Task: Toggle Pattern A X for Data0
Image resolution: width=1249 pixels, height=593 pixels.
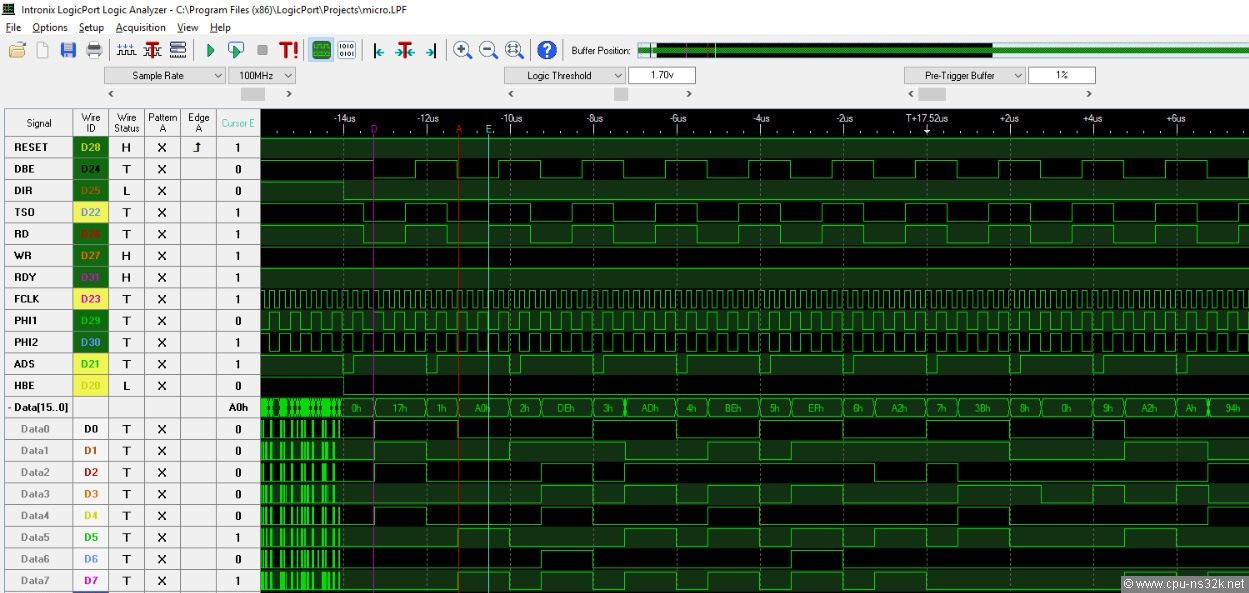Action: pyautogui.click(x=162, y=429)
